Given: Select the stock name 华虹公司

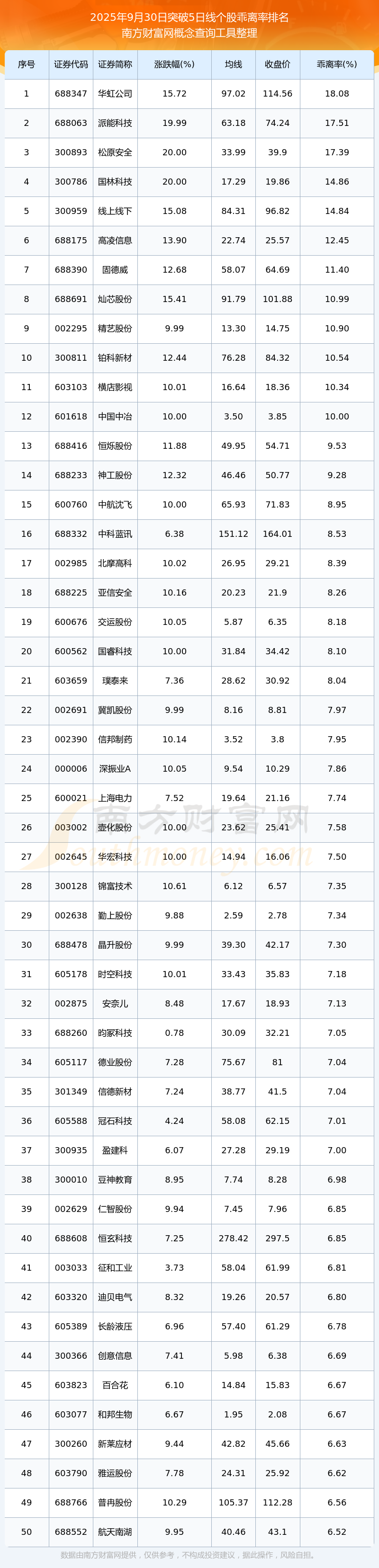Looking at the screenshot, I should pos(115,94).
